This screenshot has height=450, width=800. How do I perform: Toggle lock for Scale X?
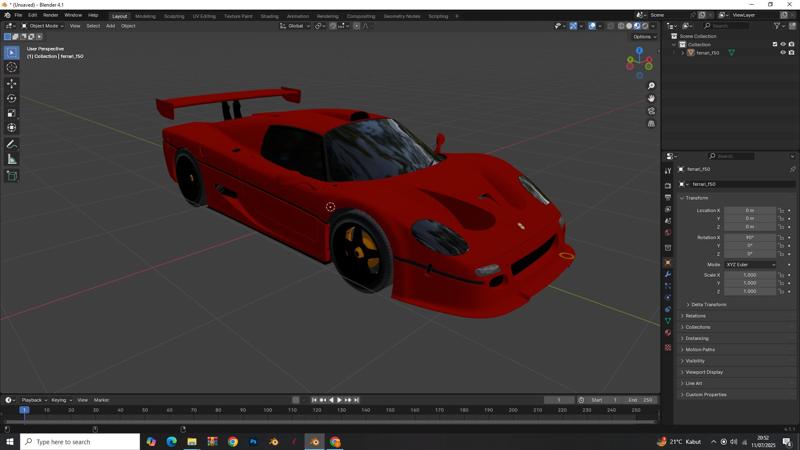tap(781, 275)
